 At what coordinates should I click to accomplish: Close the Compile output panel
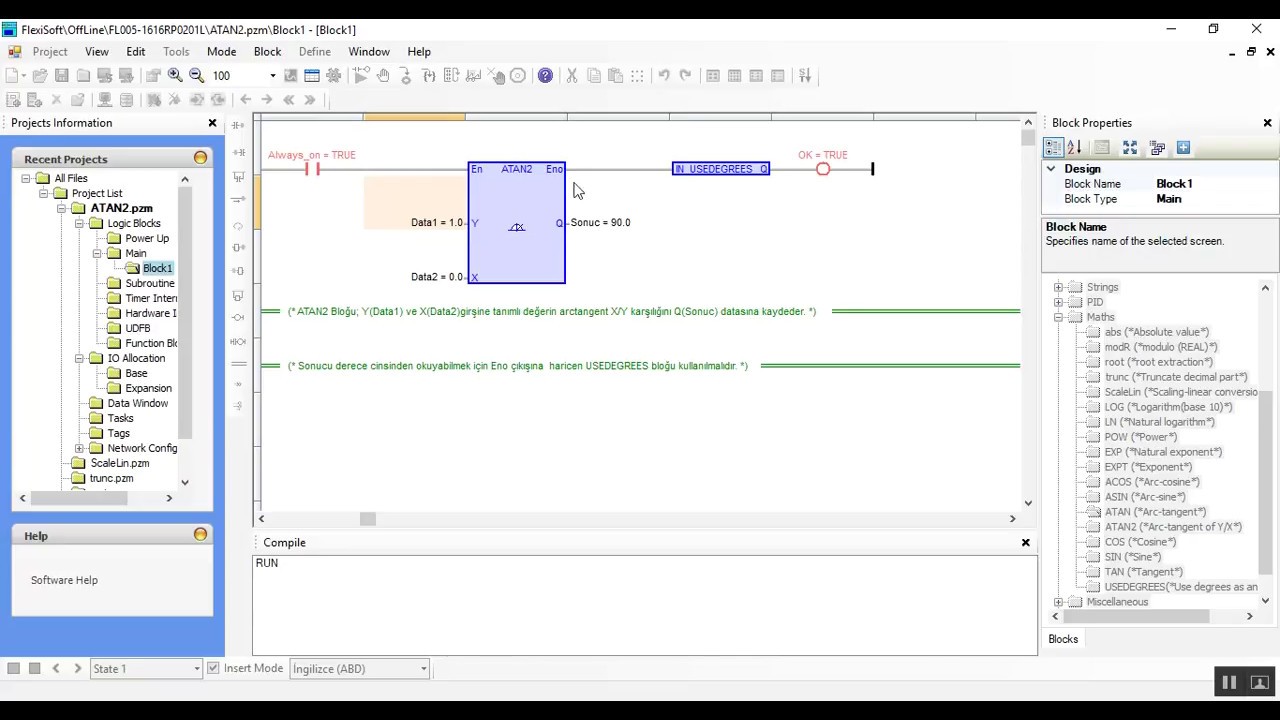[x=1025, y=542]
